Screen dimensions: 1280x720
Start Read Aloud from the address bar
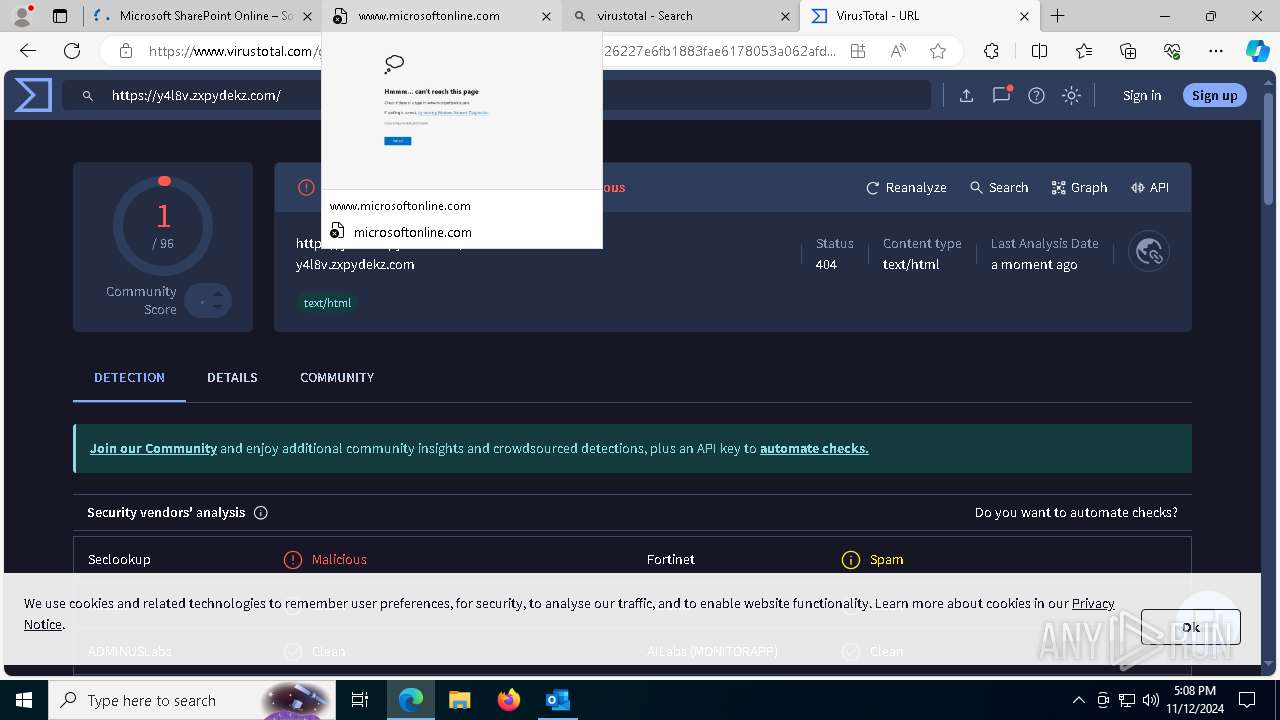point(898,51)
